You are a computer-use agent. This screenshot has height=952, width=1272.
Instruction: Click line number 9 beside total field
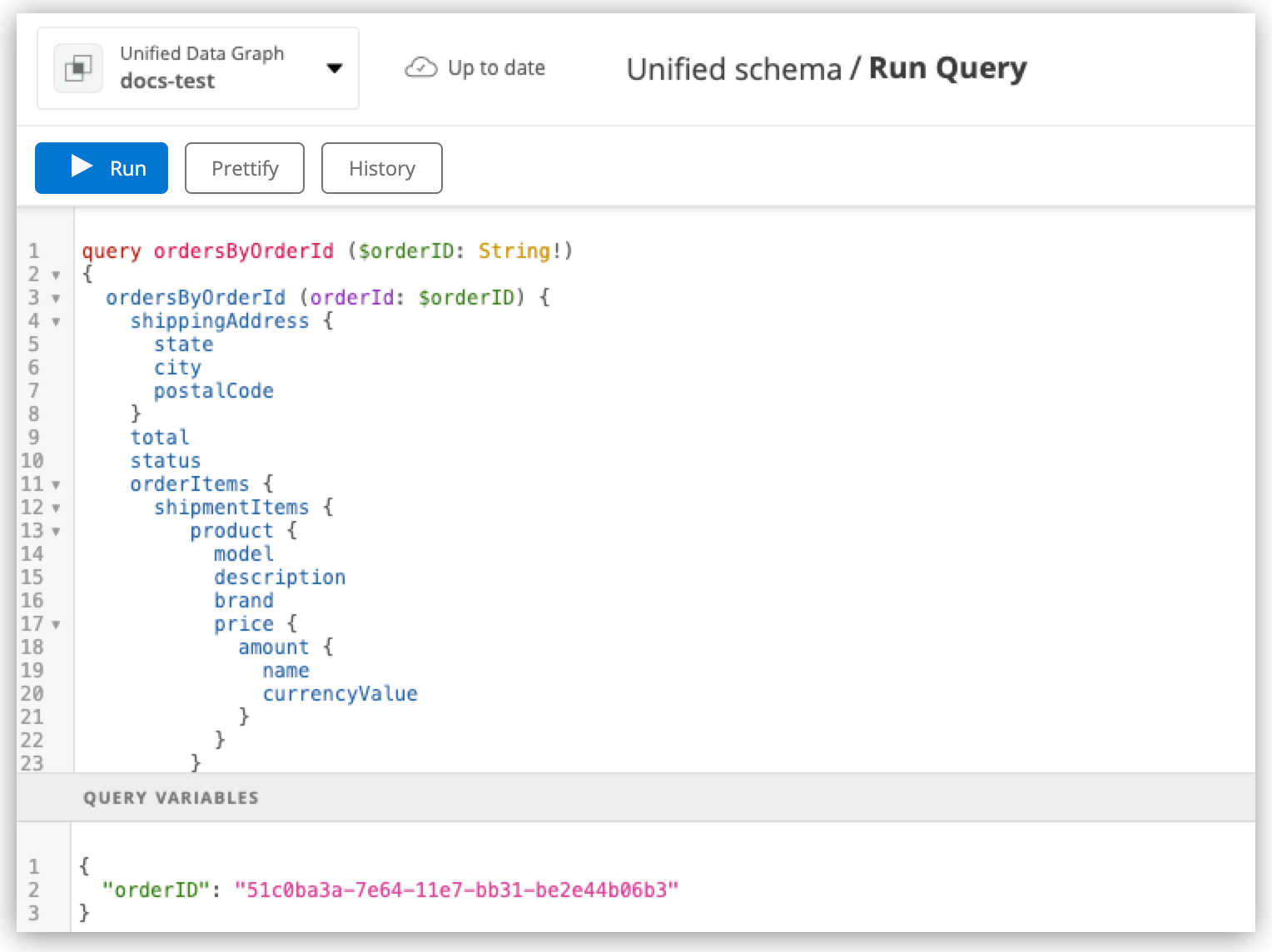33,437
